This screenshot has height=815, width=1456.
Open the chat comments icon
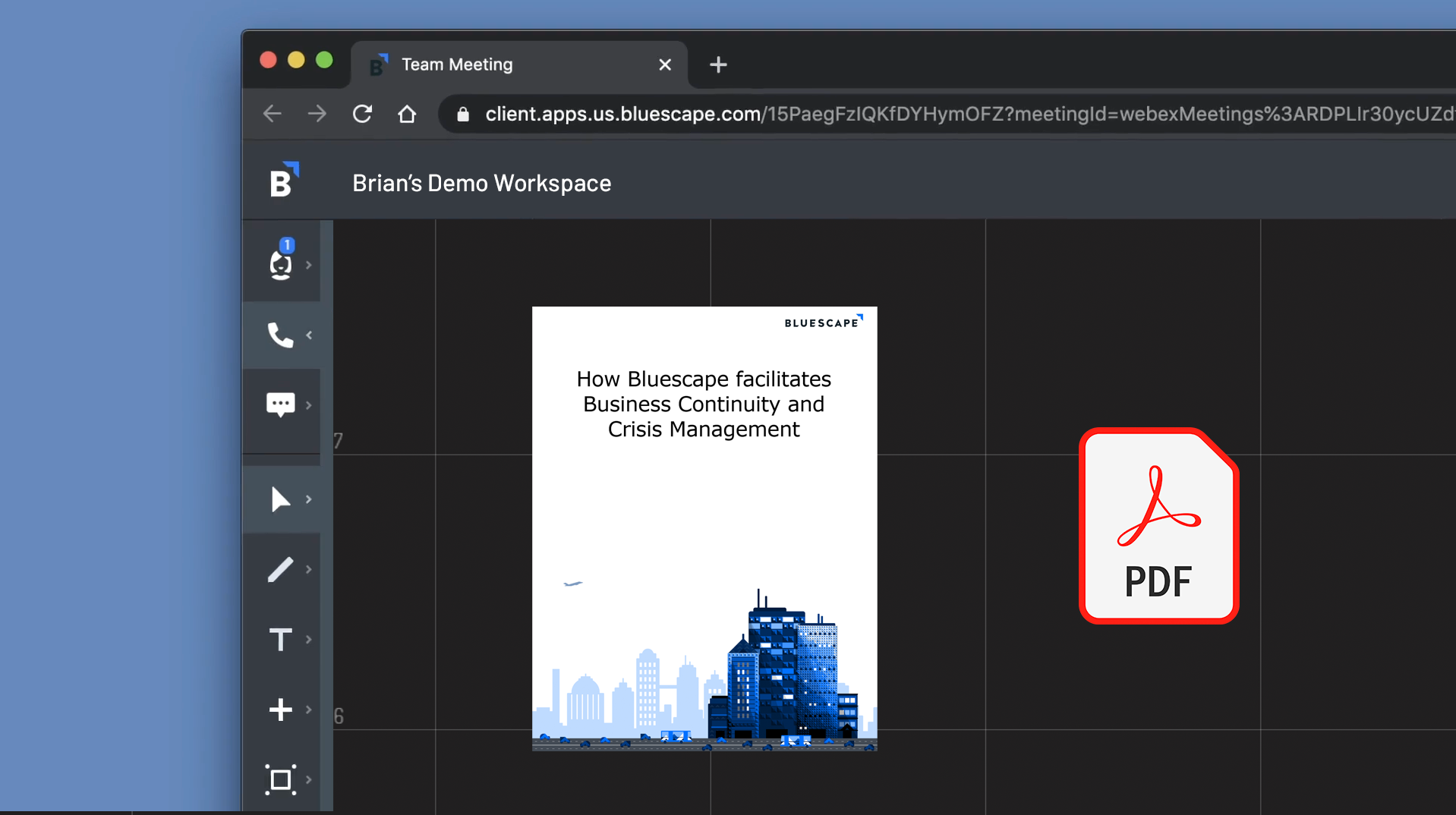pos(280,404)
